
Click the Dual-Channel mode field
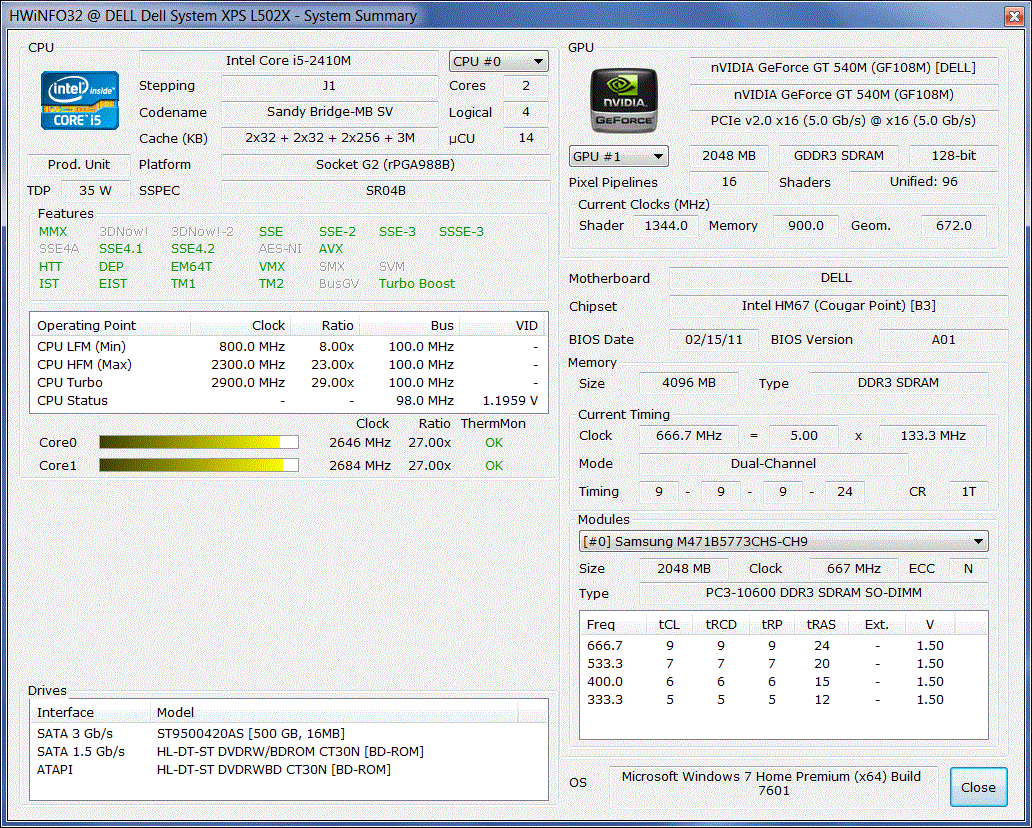pyautogui.click(x=773, y=464)
